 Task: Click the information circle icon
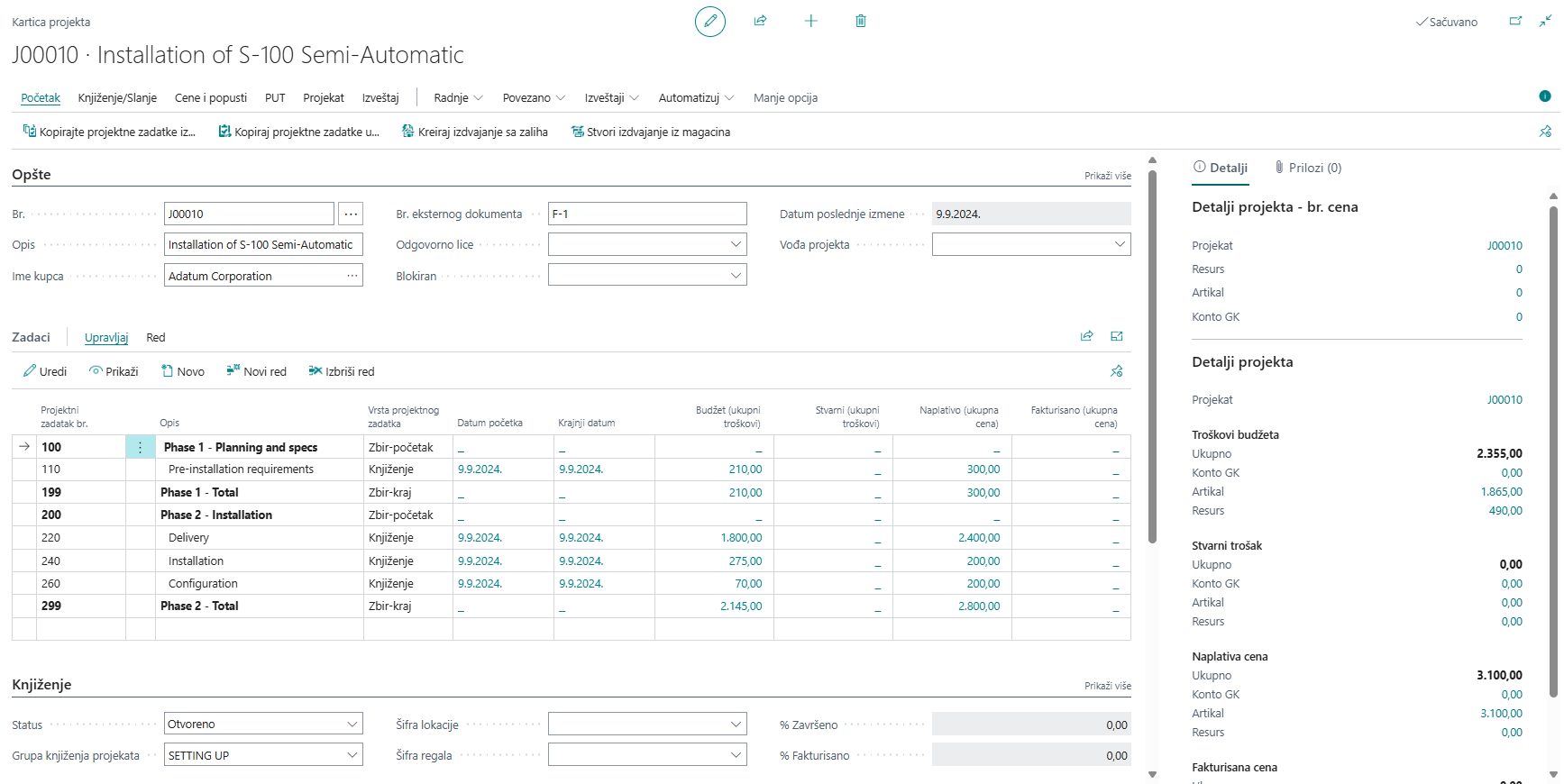coord(1544,96)
